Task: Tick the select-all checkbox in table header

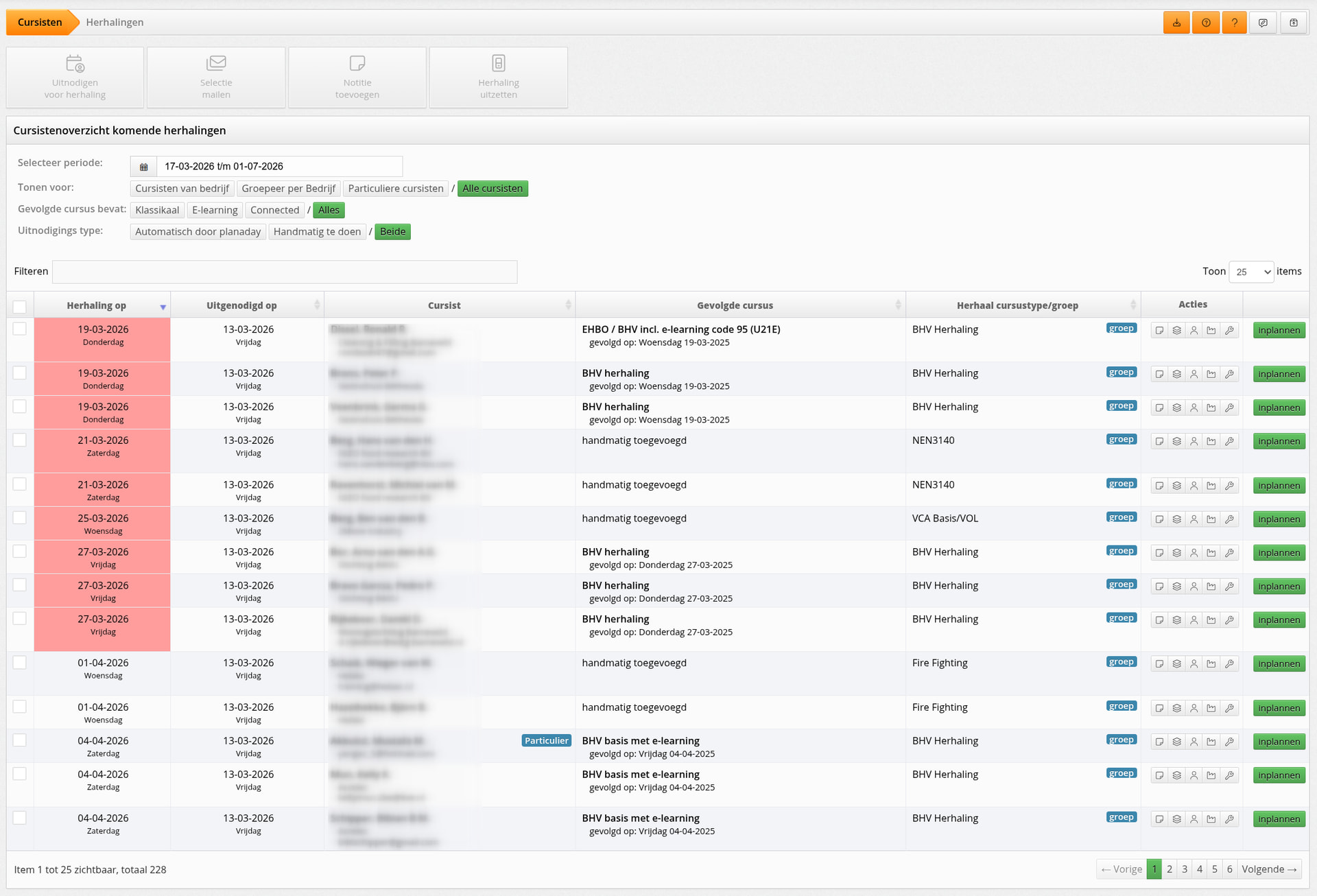Action: [20, 307]
